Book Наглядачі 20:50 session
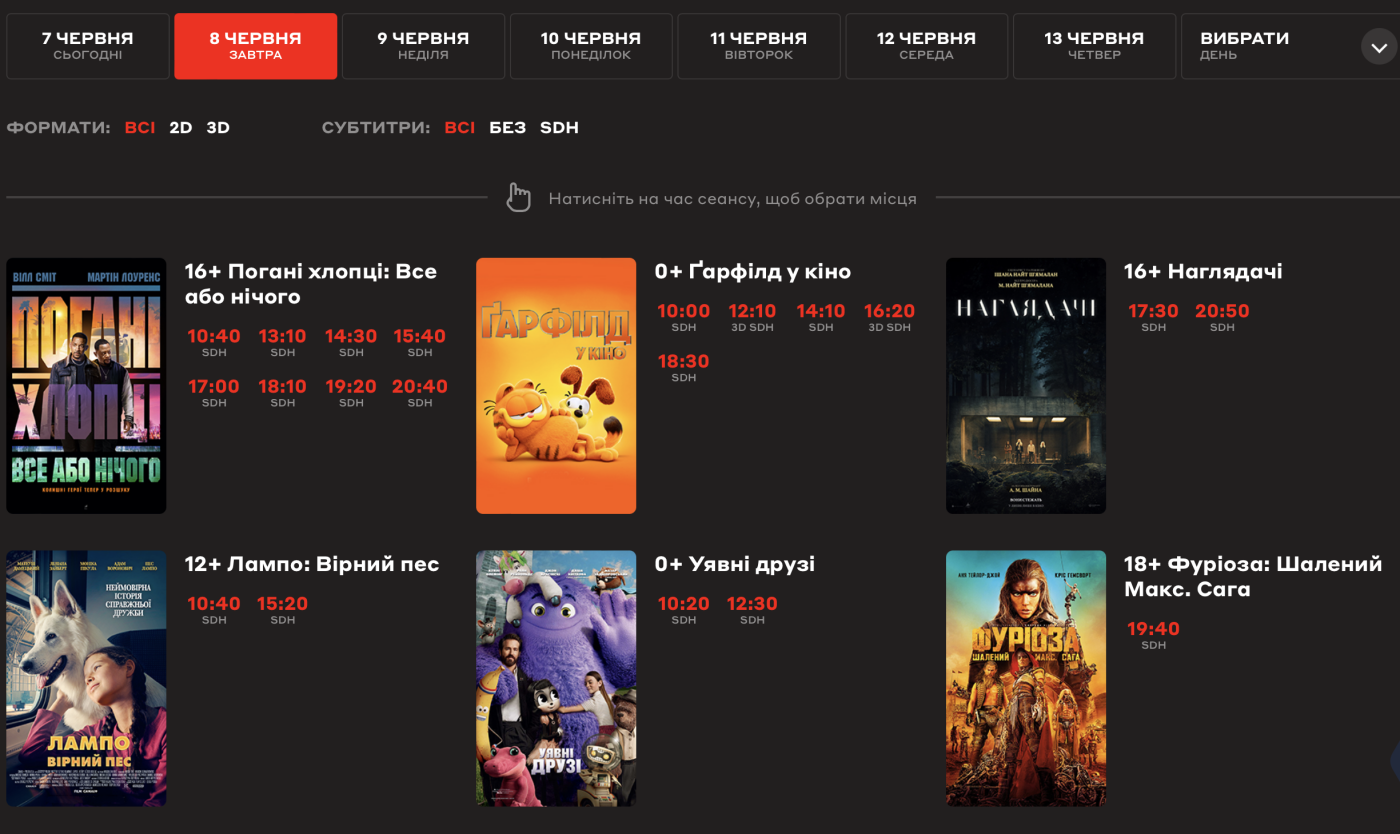The width and height of the screenshot is (1400, 834). [1222, 317]
